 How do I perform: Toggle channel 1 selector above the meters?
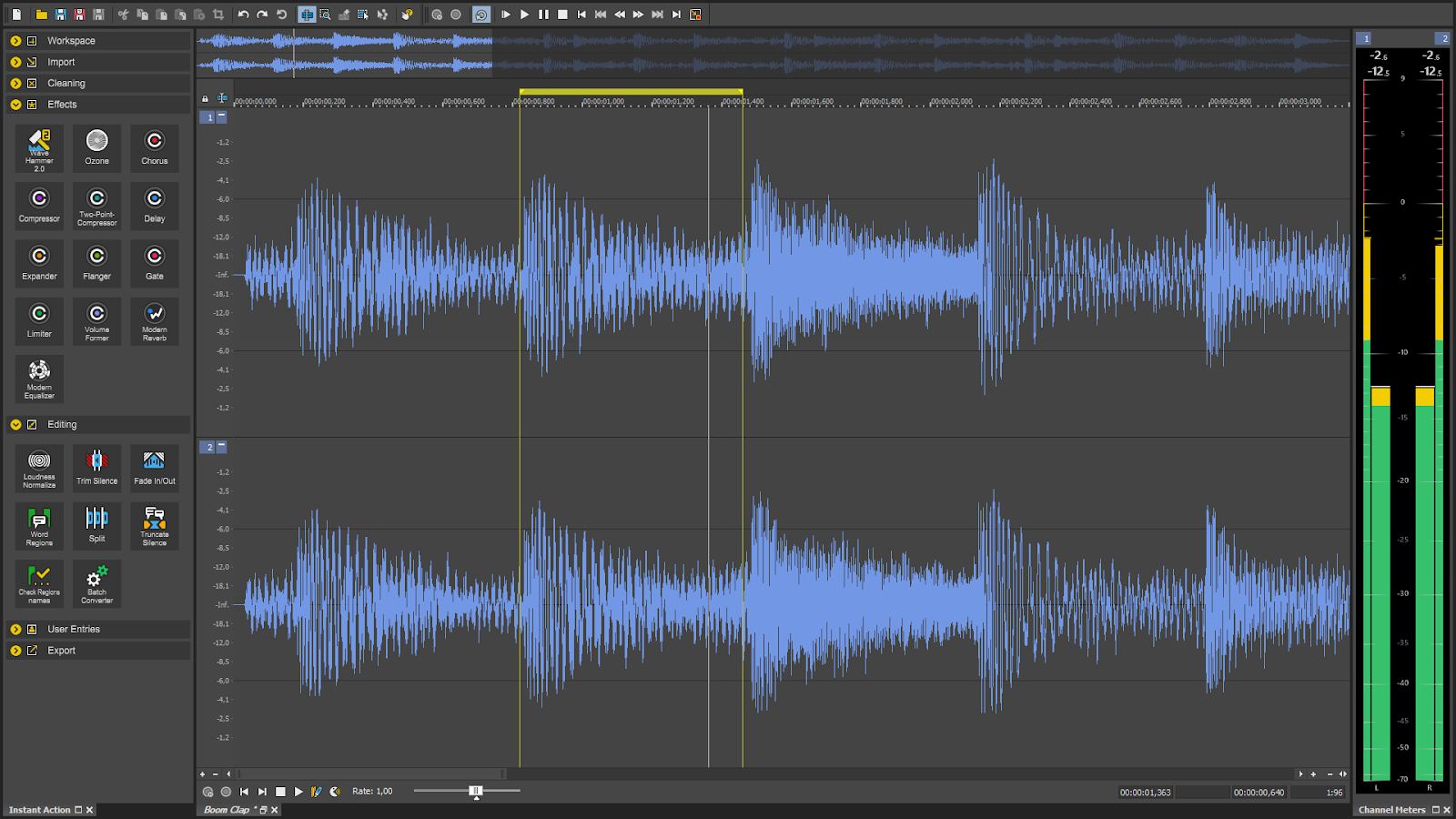pos(1366,38)
